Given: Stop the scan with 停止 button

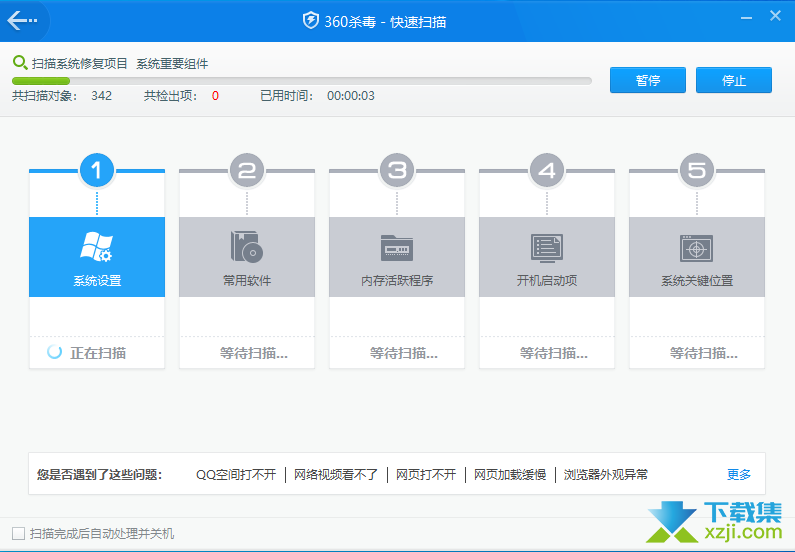Looking at the screenshot, I should [x=734, y=80].
